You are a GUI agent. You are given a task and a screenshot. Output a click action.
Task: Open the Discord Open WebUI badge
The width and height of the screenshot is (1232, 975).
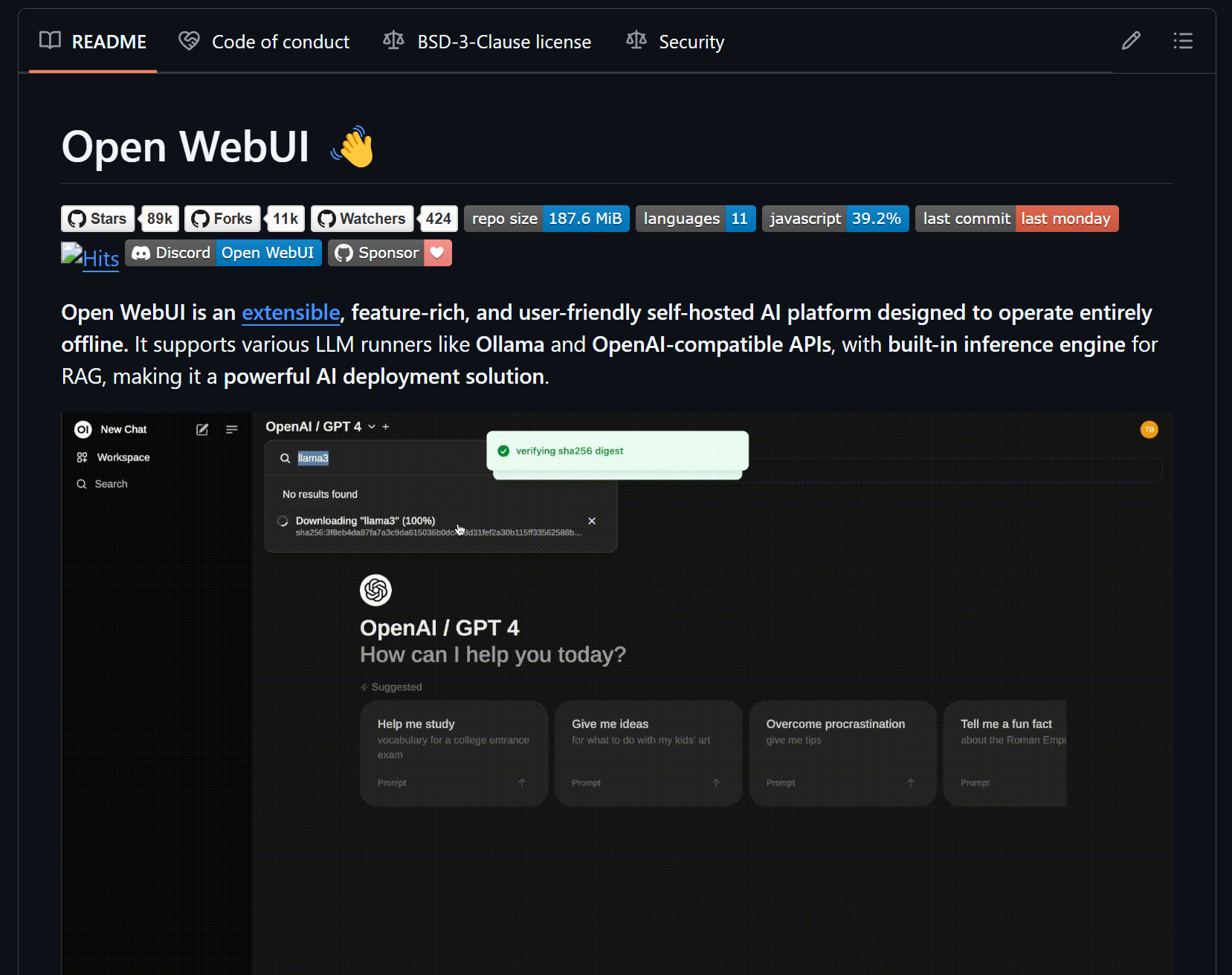point(223,253)
